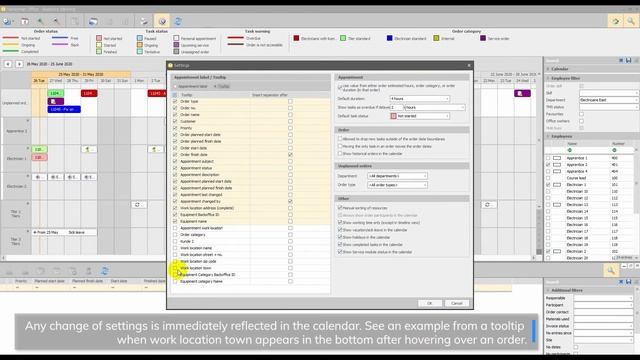Screen dimensions: 640x360
Task: Open the overdue delay unit hours dropdown
Action: [434, 107]
